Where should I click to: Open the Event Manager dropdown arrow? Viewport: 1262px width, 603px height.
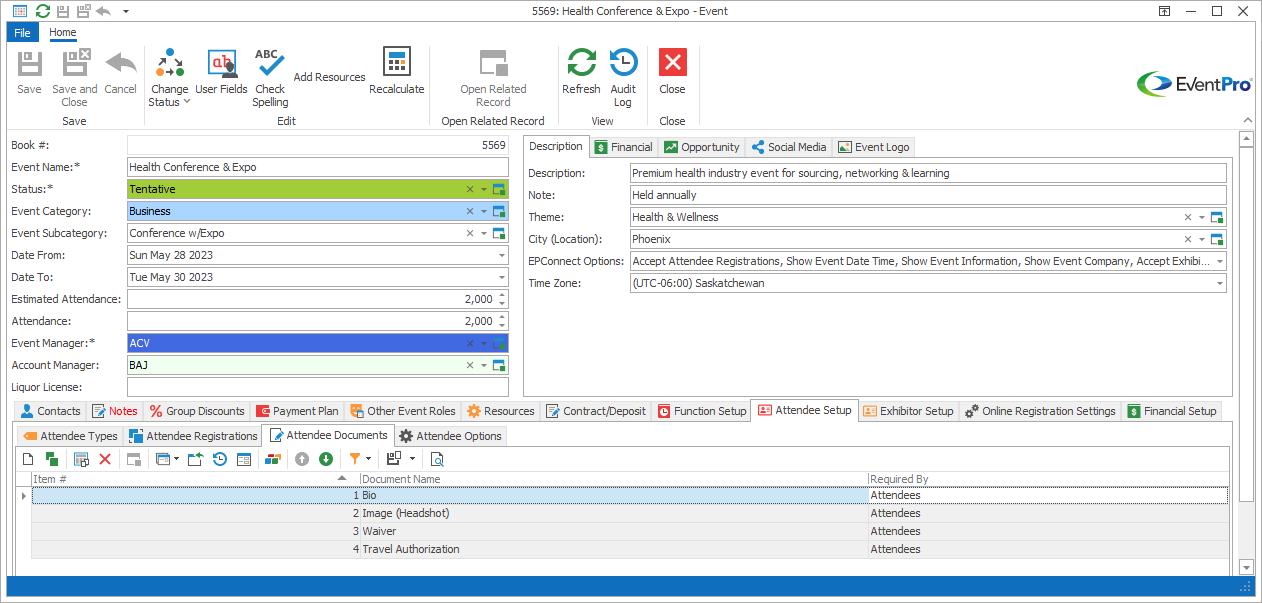pos(484,343)
